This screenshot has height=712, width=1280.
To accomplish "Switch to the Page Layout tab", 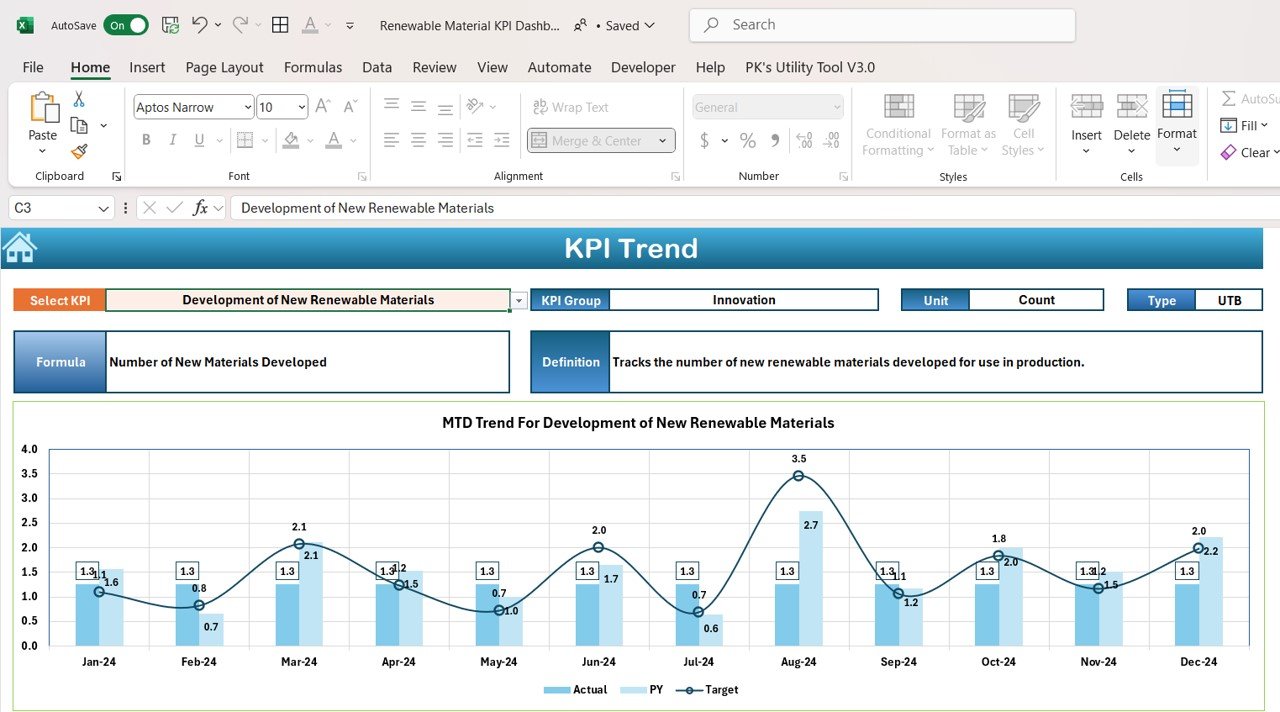I will tap(224, 67).
